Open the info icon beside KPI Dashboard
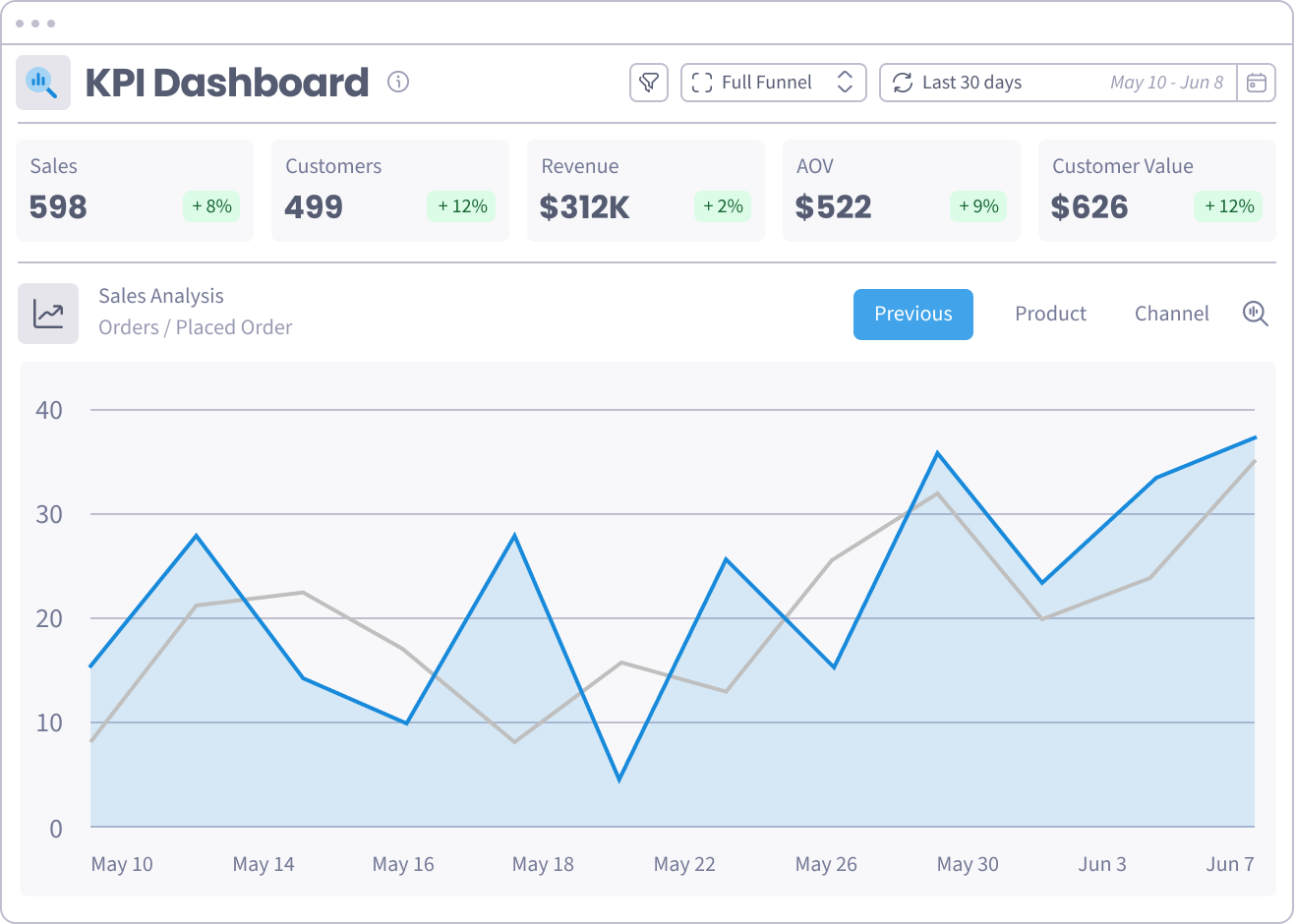This screenshot has height=924, width=1294. tap(398, 83)
